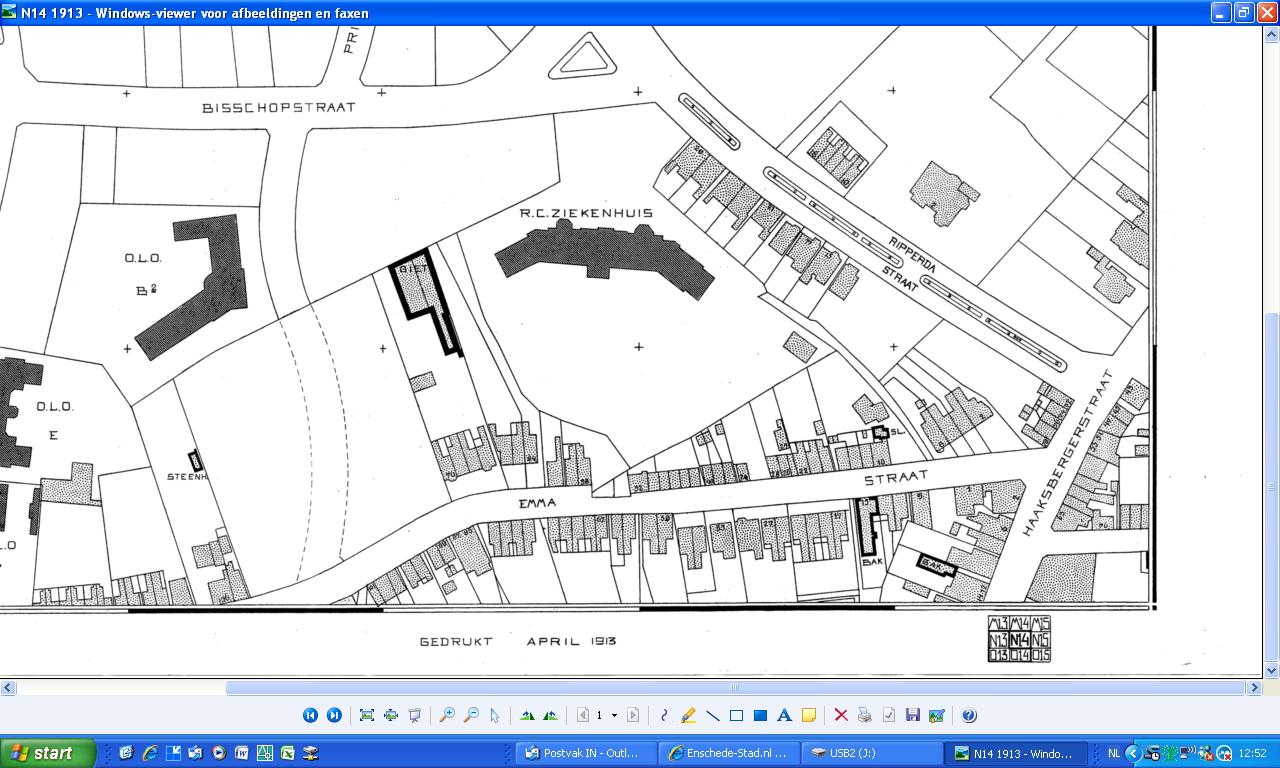Delete the current image with red X
The width and height of the screenshot is (1280, 768).
pos(840,715)
